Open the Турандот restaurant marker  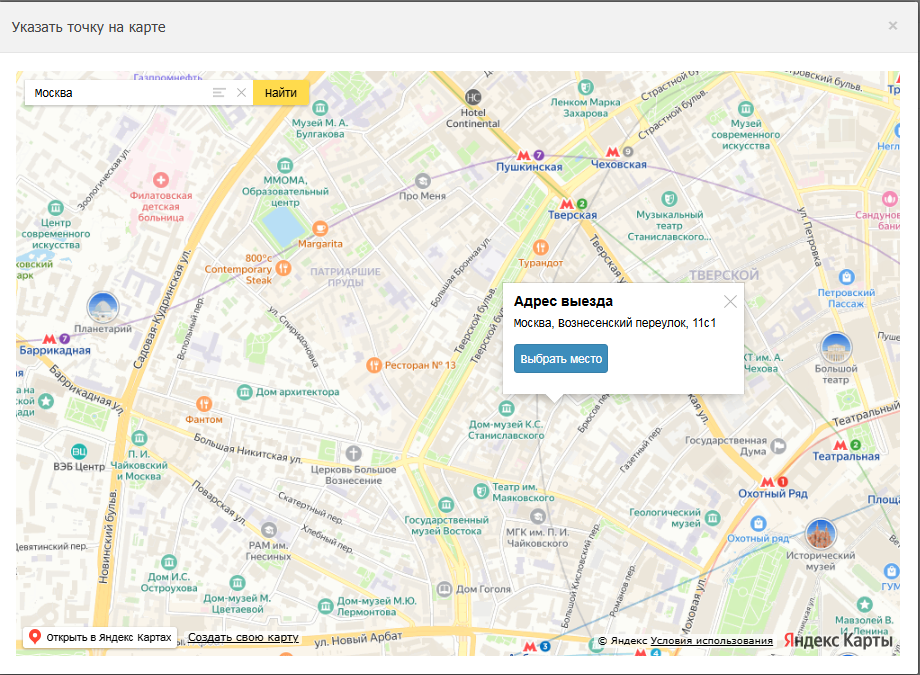point(541,247)
